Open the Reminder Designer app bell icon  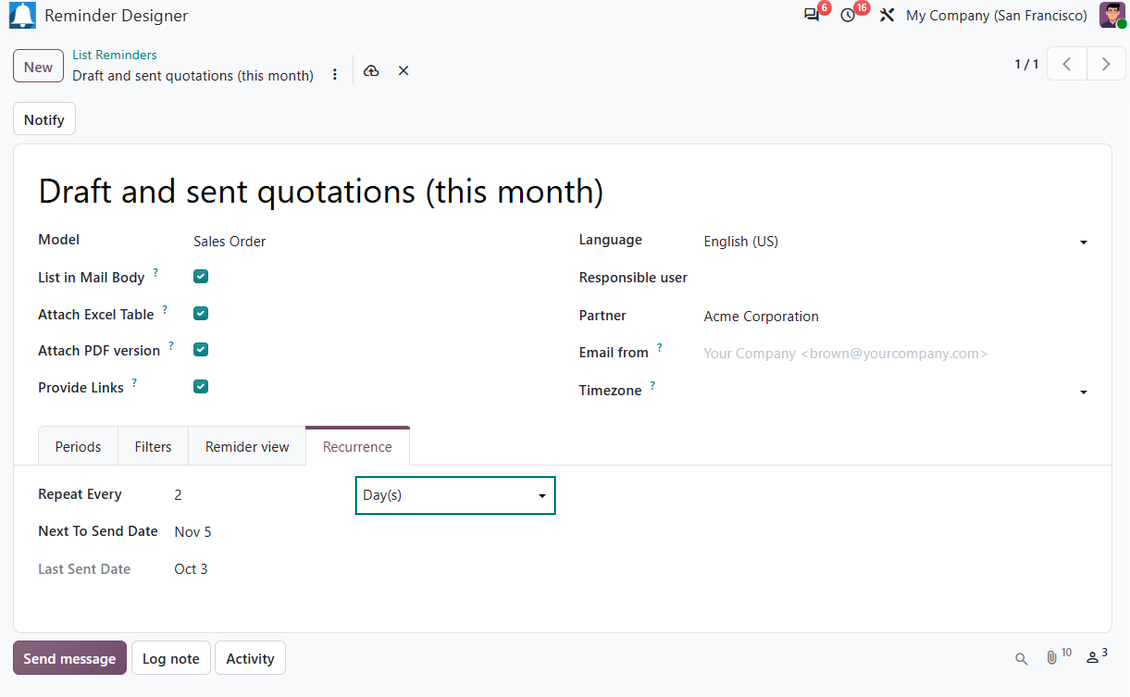coord(22,15)
